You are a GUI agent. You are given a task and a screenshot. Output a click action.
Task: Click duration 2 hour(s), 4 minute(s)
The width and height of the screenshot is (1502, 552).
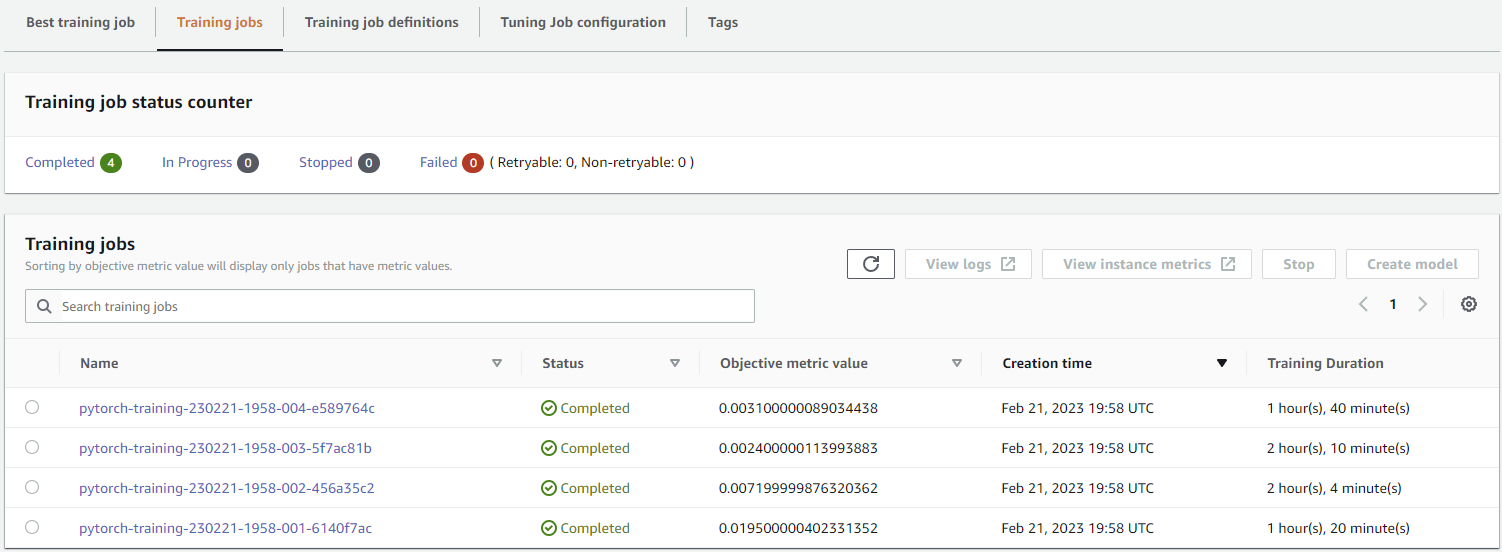coord(1334,488)
